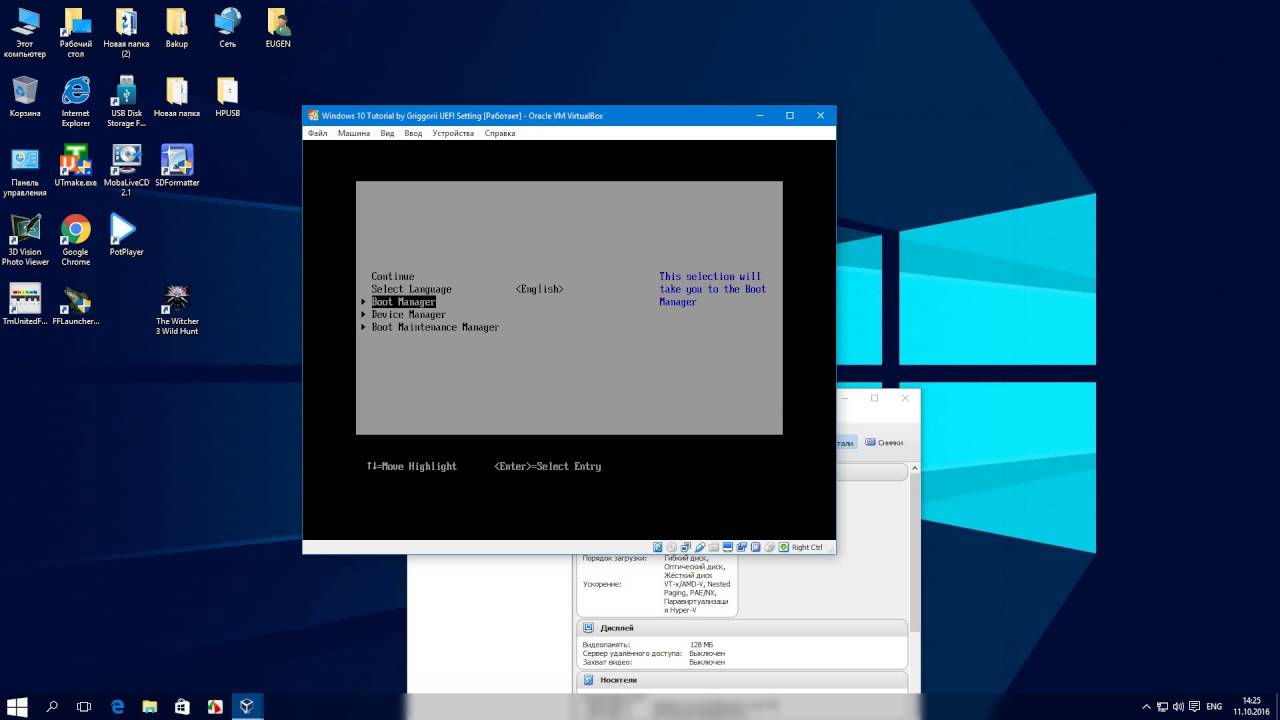Click the video capture status icon
1280x720 pixels.
(x=741, y=547)
